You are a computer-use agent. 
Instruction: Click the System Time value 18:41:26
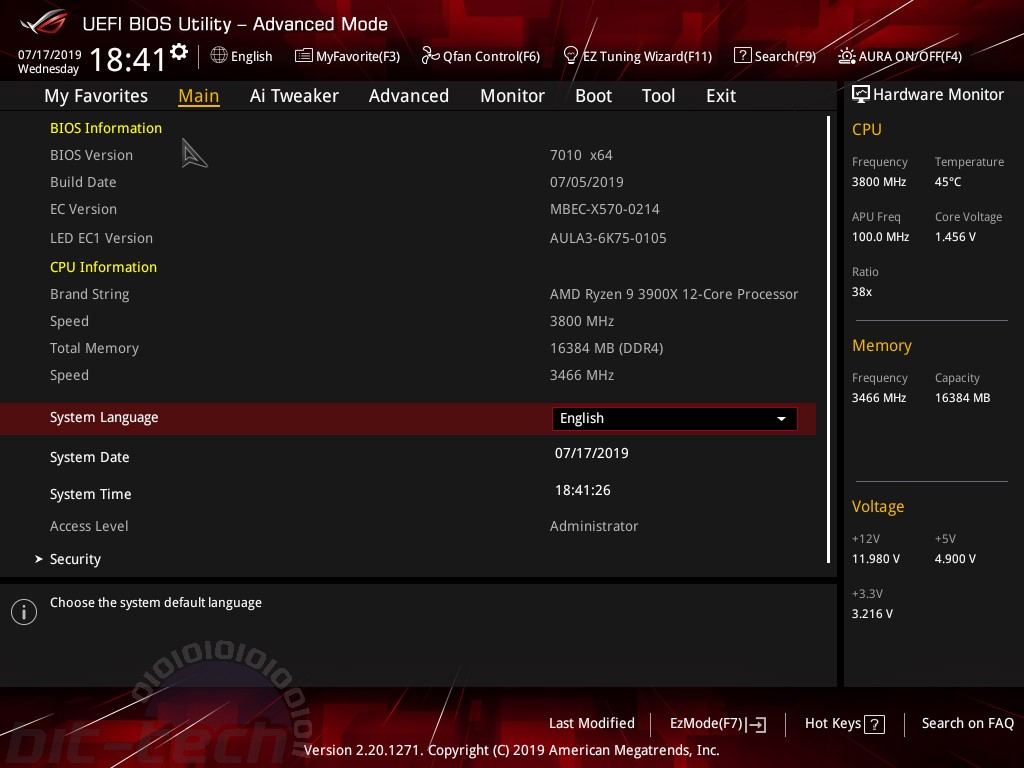pos(583,490)
